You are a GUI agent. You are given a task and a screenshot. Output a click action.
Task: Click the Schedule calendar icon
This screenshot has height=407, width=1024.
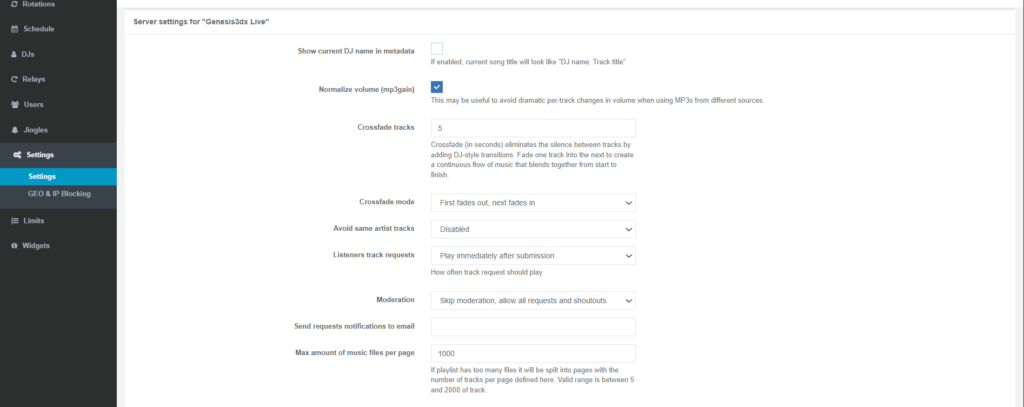click(14, 29)
